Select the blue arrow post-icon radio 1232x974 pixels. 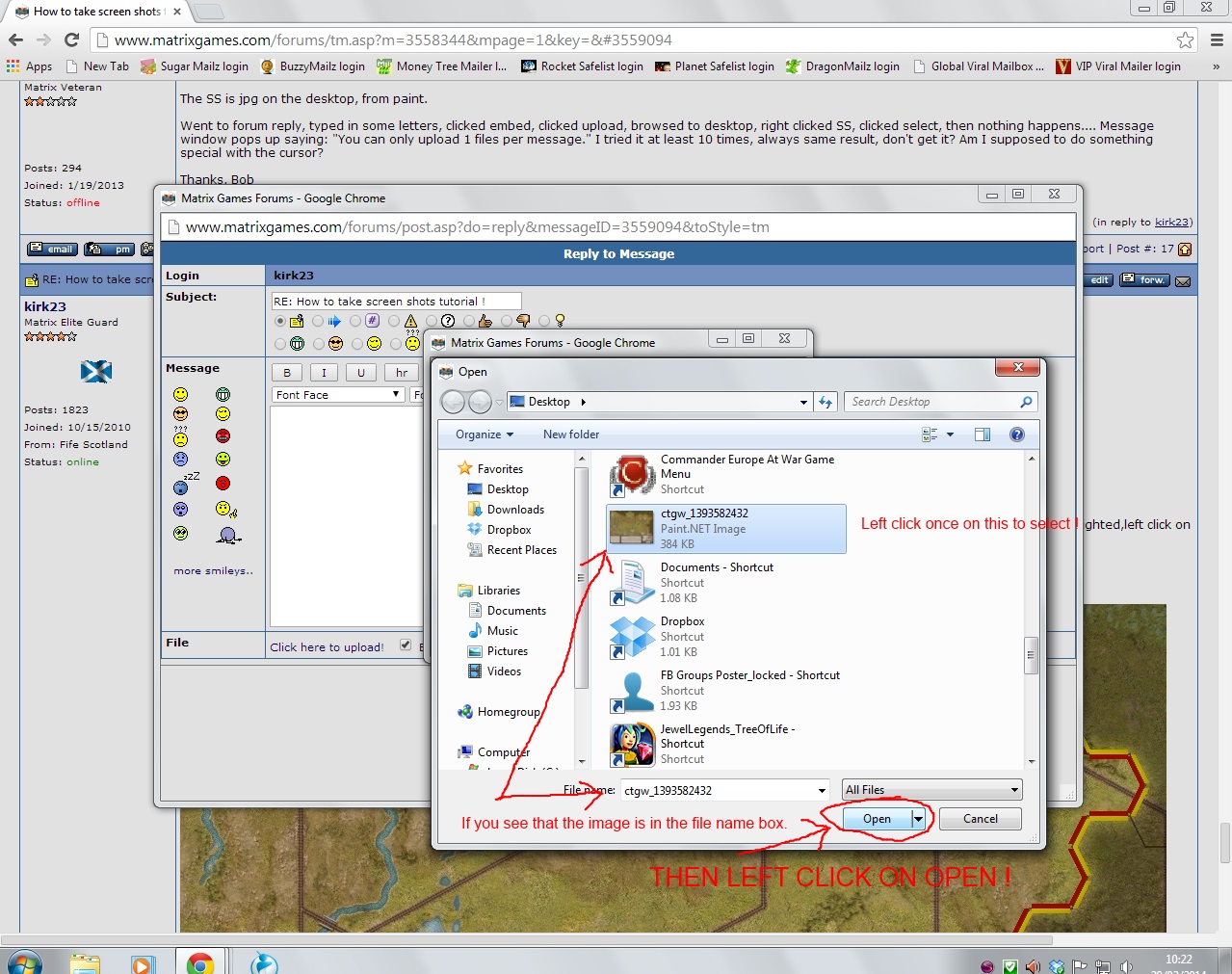pyautogui.click(x=318, y=321)
